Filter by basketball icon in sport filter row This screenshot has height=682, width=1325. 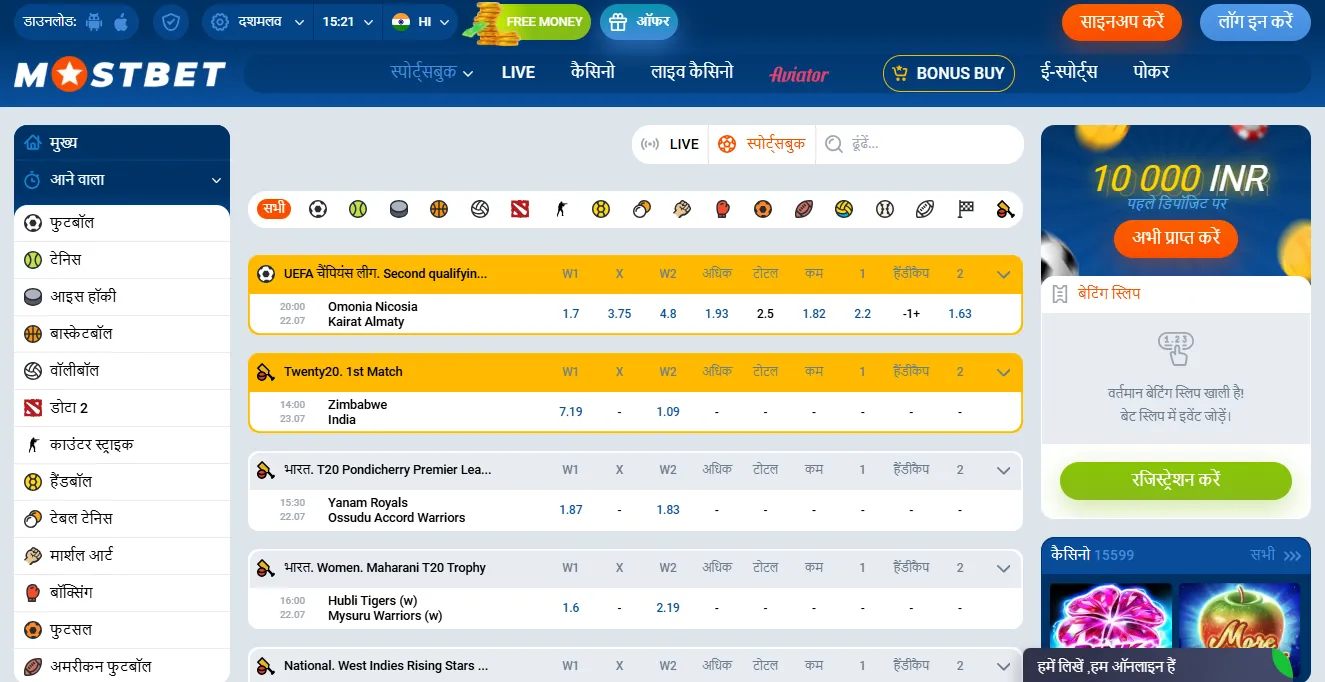[439, 209]
